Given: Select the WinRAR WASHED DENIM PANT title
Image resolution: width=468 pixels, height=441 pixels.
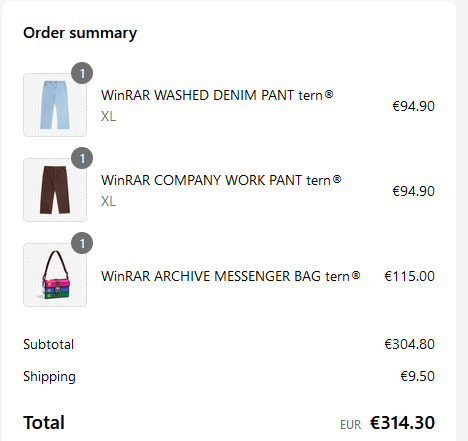Looking at the screenshot, I should pyautogui.click(x=217, y=95).
